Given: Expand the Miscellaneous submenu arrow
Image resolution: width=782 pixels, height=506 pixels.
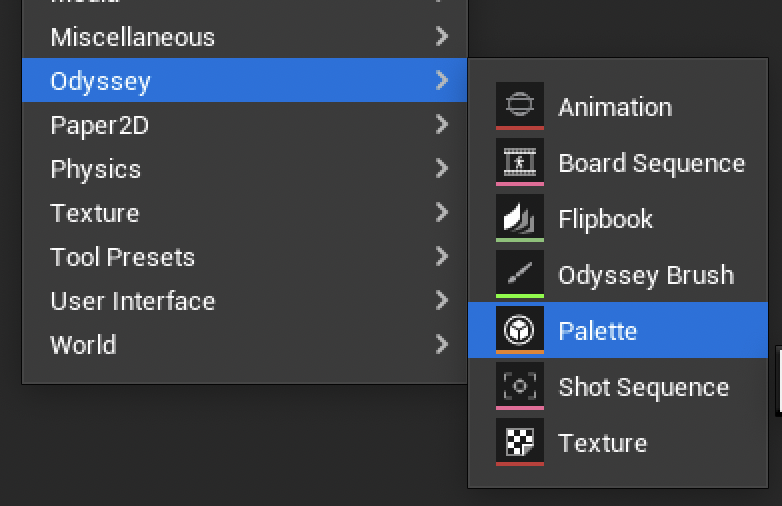Looking at the screenshot, I should click(x=442, y=37).
